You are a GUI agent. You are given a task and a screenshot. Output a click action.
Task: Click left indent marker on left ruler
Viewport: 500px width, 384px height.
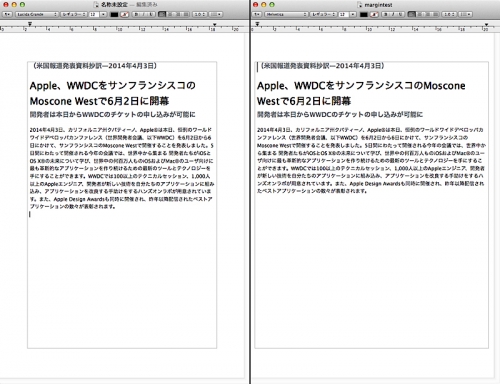click(x=30, y=24)
